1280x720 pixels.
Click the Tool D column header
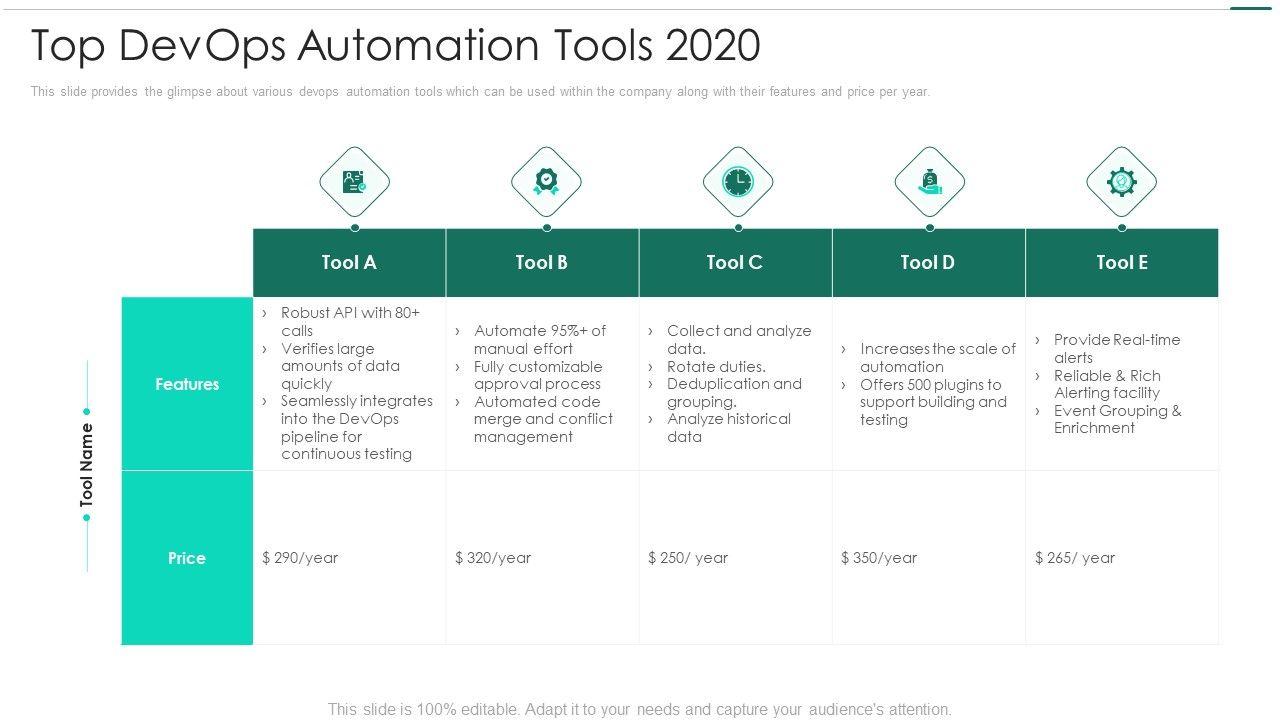tap(928, 263)
